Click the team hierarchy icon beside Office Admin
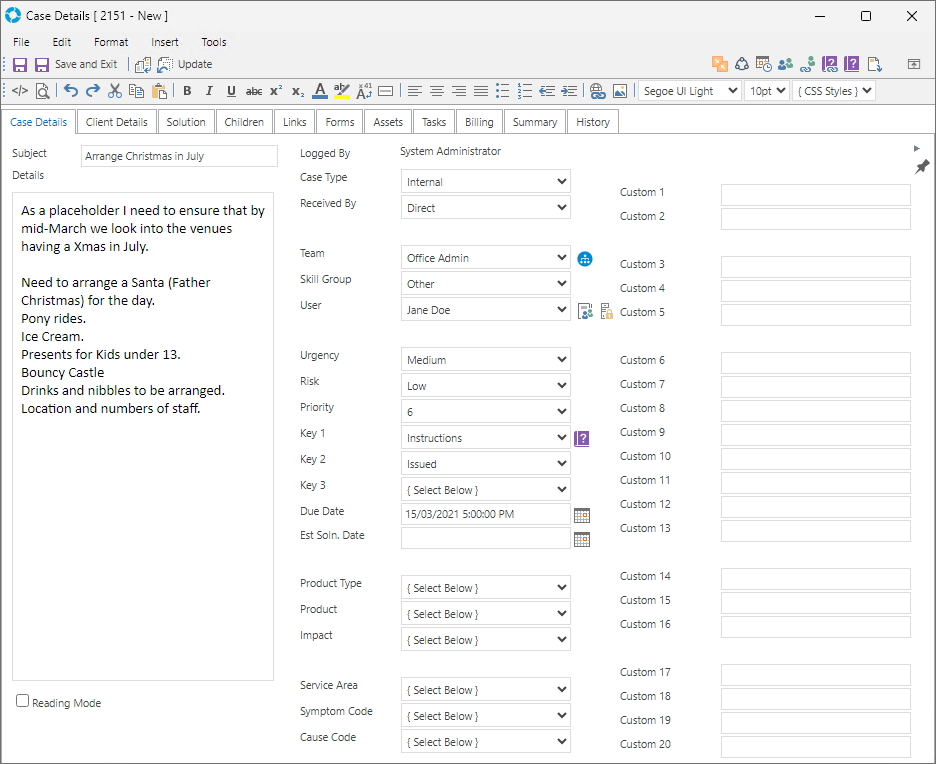The height and width of the screenshot is (764, 936). (585, 258)
